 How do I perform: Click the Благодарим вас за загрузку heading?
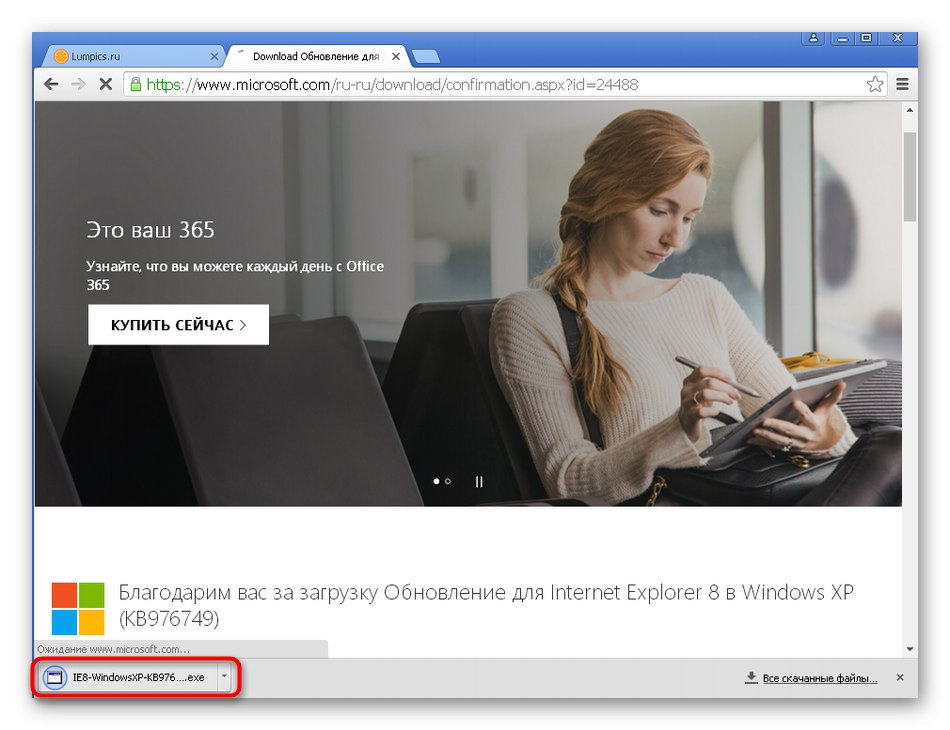click(486, 605)
